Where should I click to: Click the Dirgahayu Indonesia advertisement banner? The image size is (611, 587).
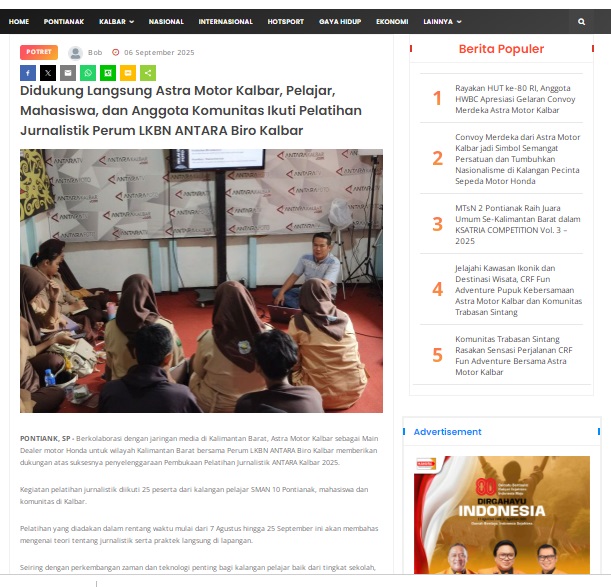point(502,515)
